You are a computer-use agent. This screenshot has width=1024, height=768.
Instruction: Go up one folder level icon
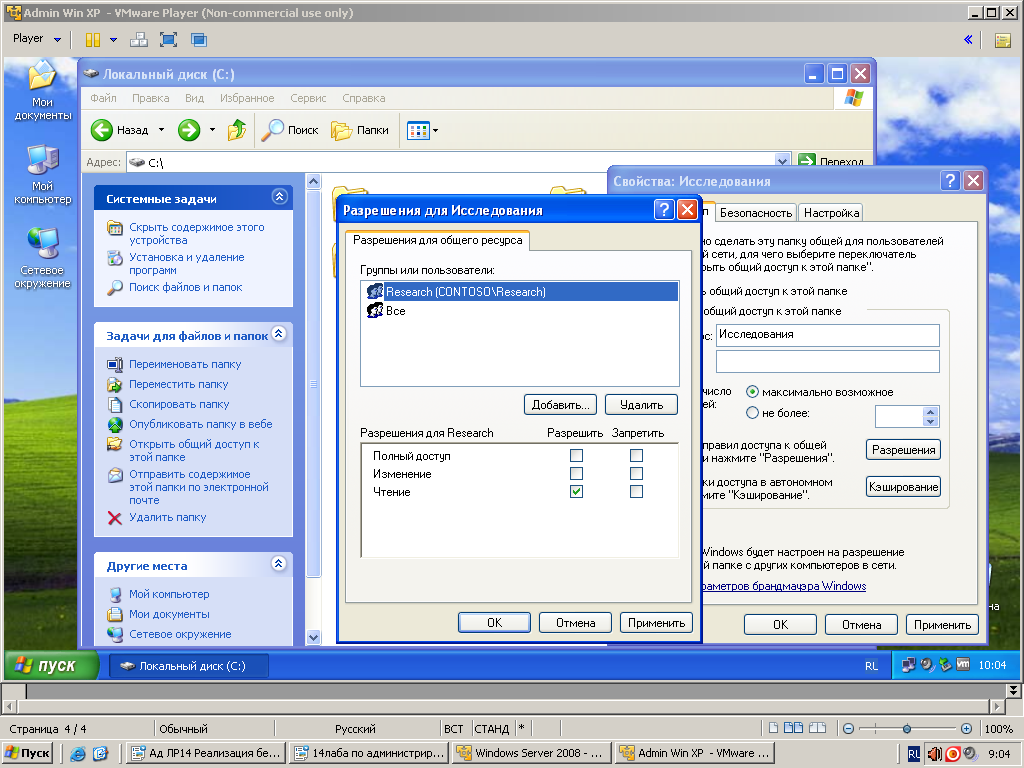[236, 130]
